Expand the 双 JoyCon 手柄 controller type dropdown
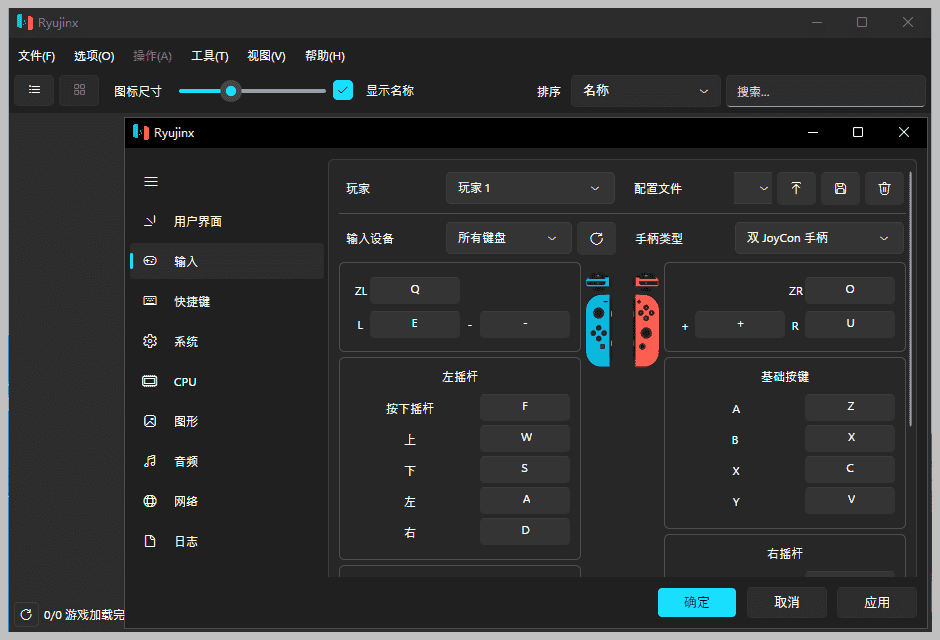 [x=819, y=239]
